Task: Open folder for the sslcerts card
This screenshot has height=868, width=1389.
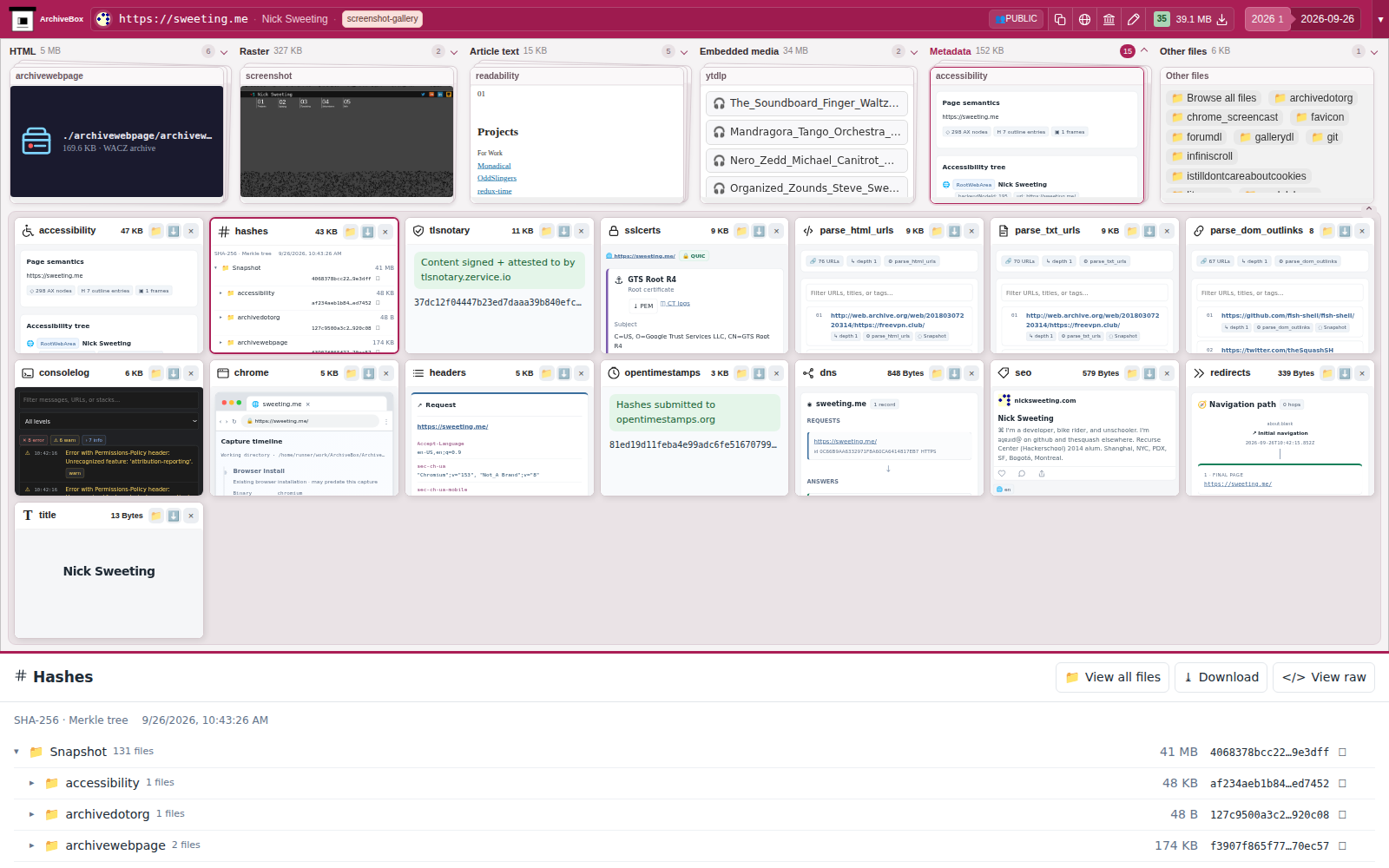Action: [x=741, y=231]
